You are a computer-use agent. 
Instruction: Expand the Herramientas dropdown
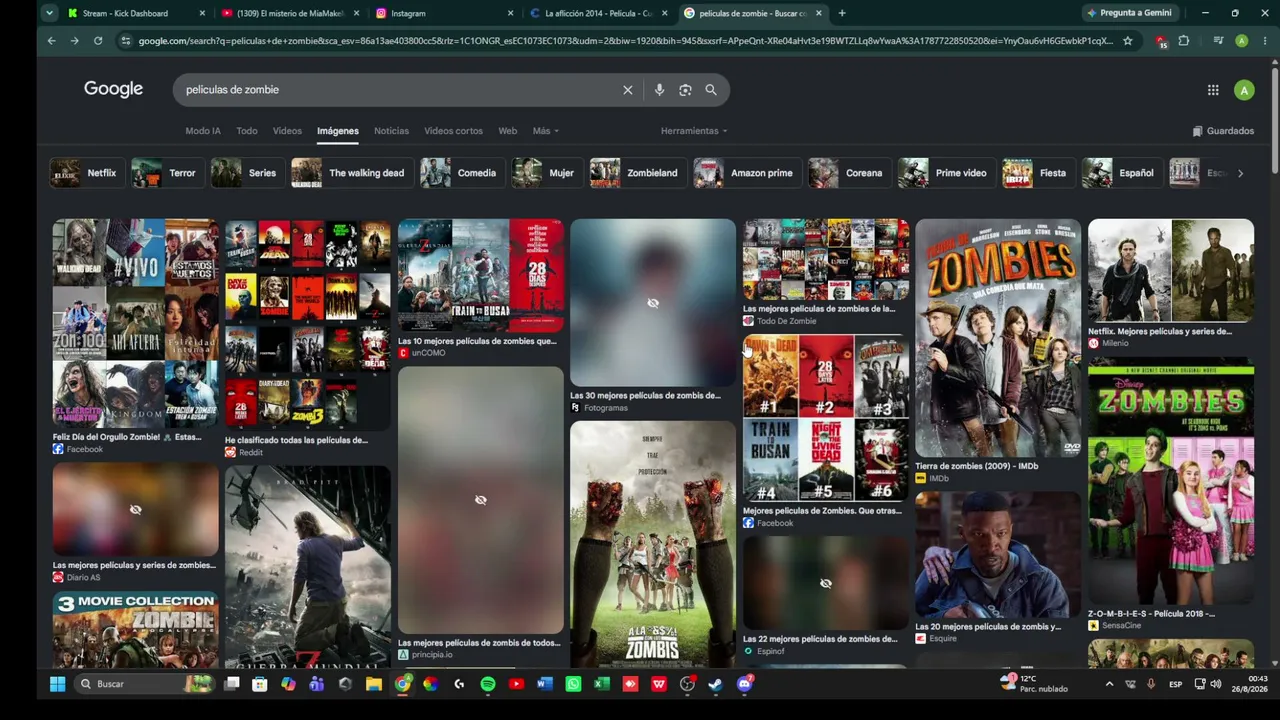[x=694, y=131]
